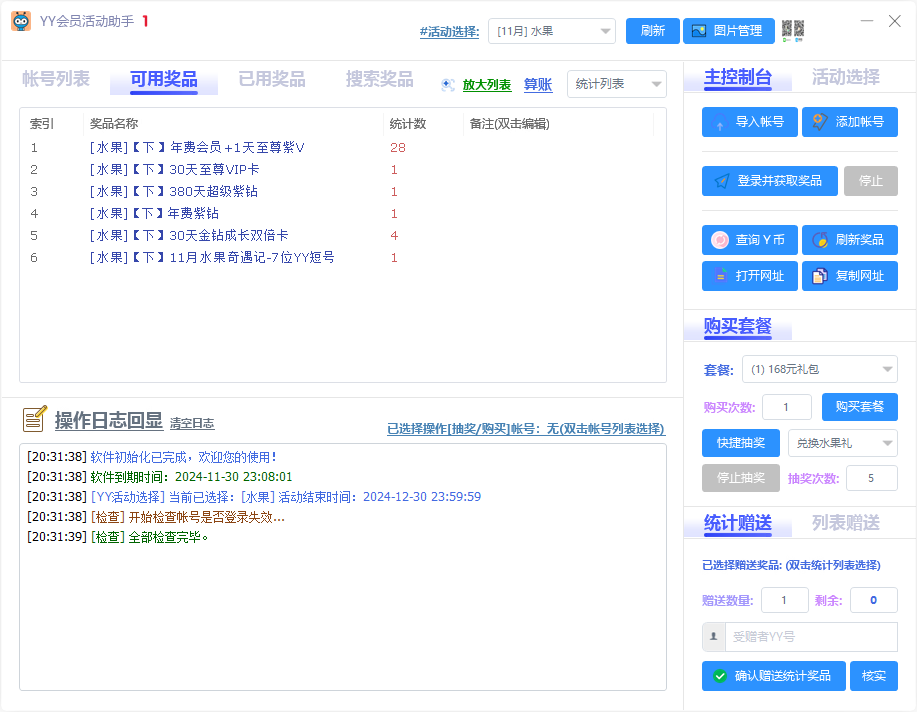Select prize row 年费紫钻
The image size is (917, 712).
(x=343, y=214)
